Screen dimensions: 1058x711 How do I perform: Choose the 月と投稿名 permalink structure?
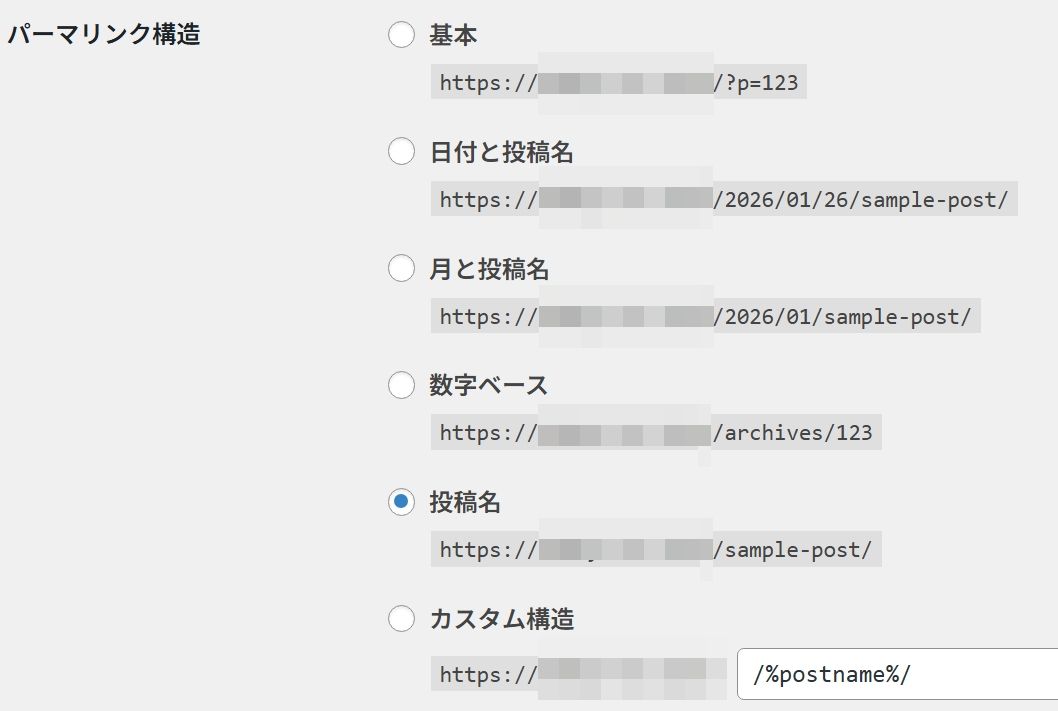(401, 268)
